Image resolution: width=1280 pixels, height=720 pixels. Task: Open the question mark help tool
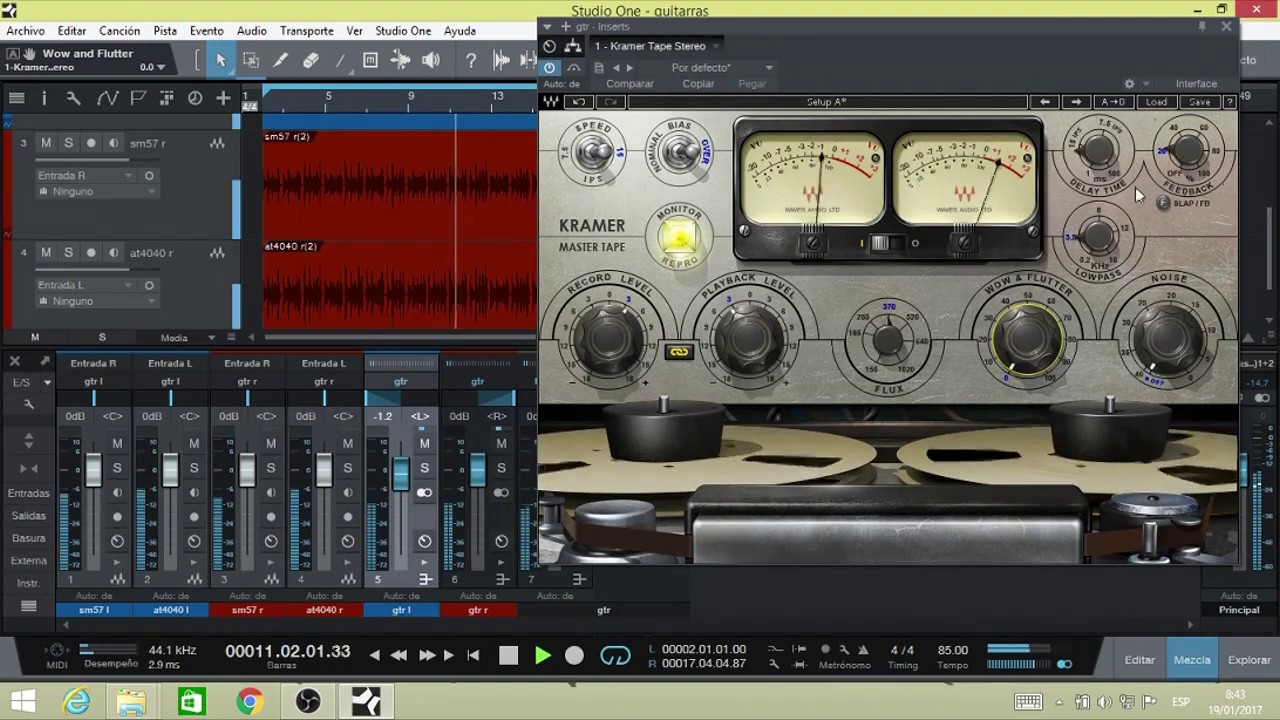point(471,61)
